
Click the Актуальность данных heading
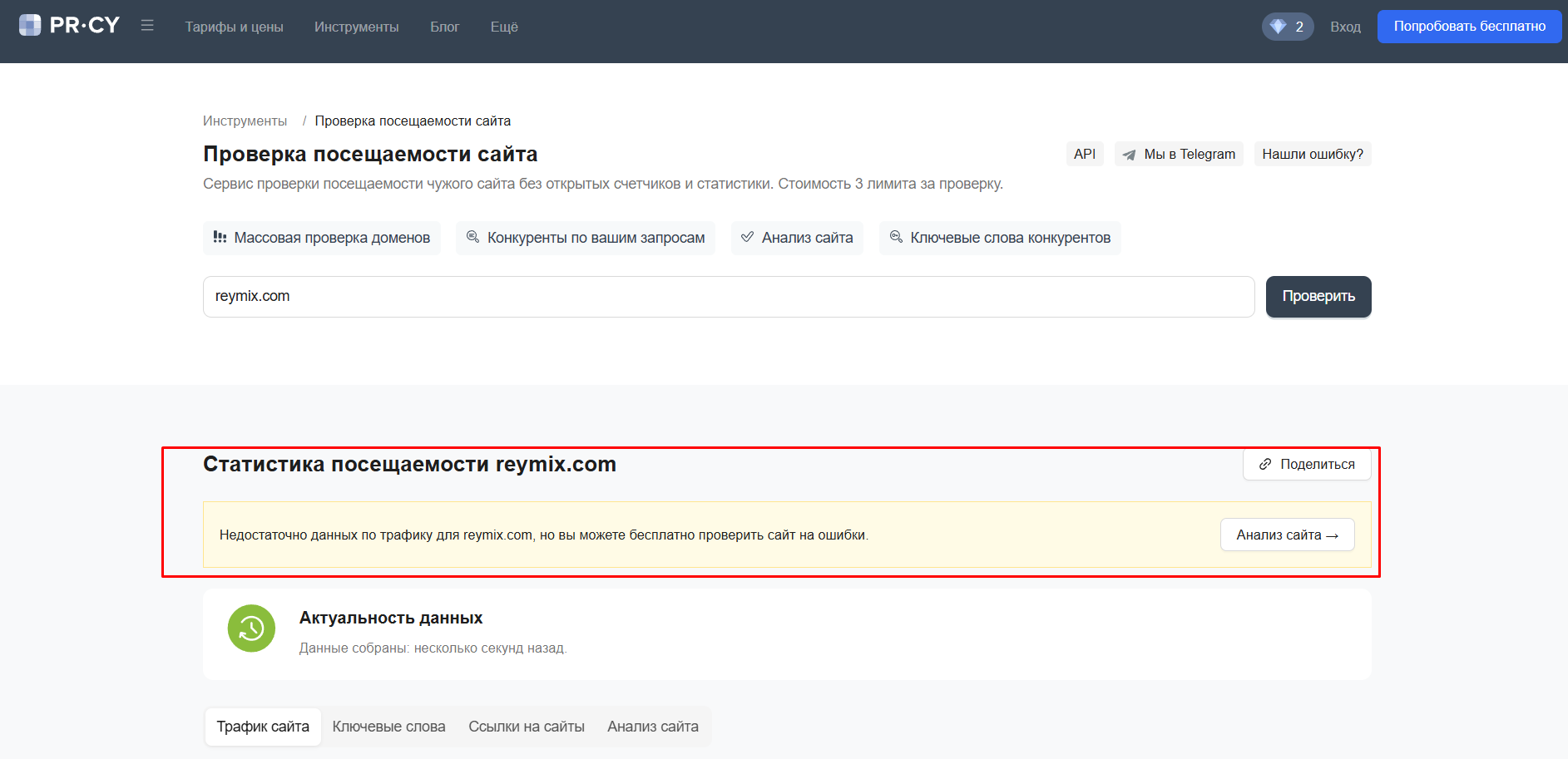click(x=391, y=618)
